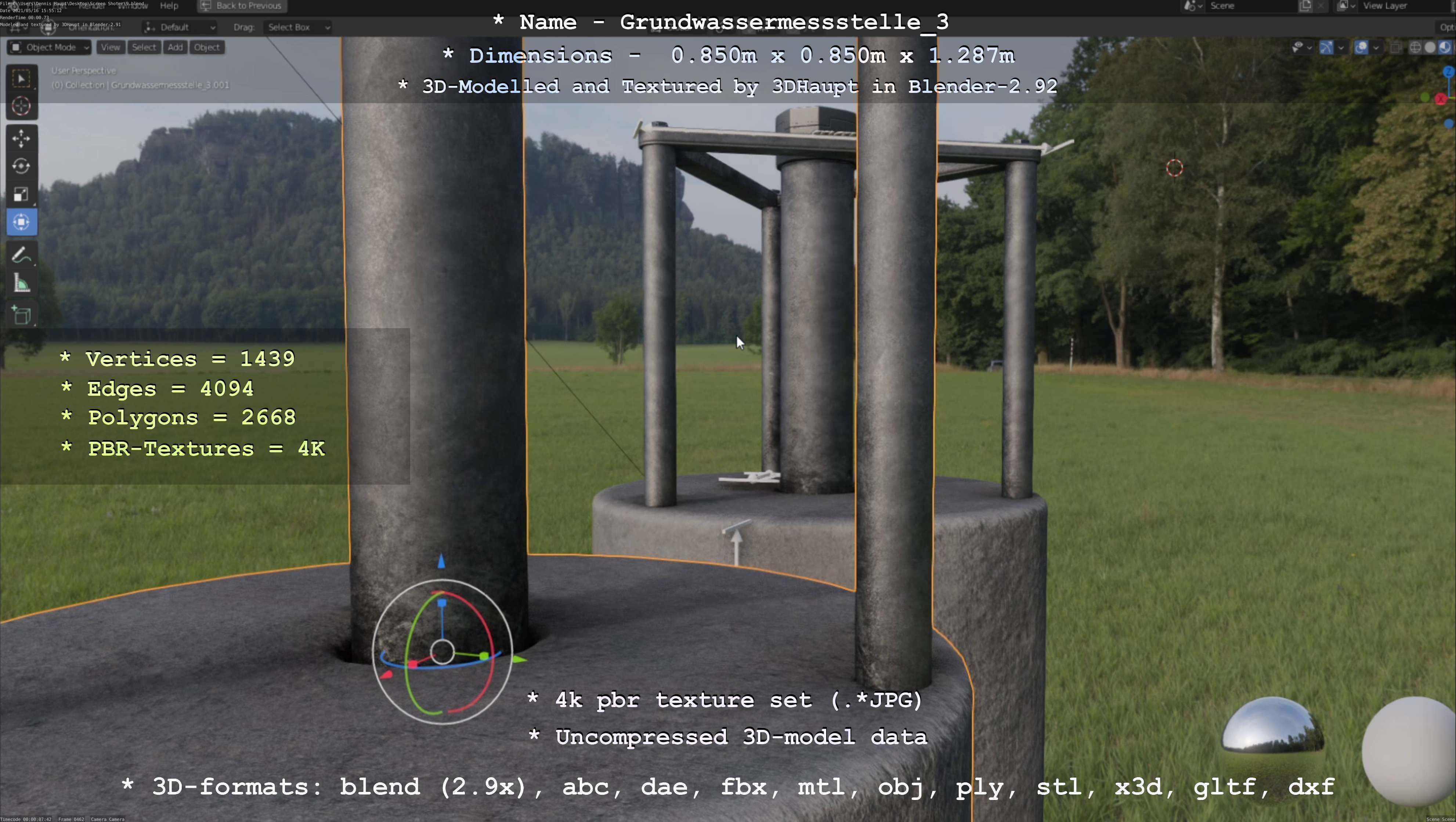Open the Object menu
Screen dimensions: 1456x822
pyautogui.click(x=207, y=47)
